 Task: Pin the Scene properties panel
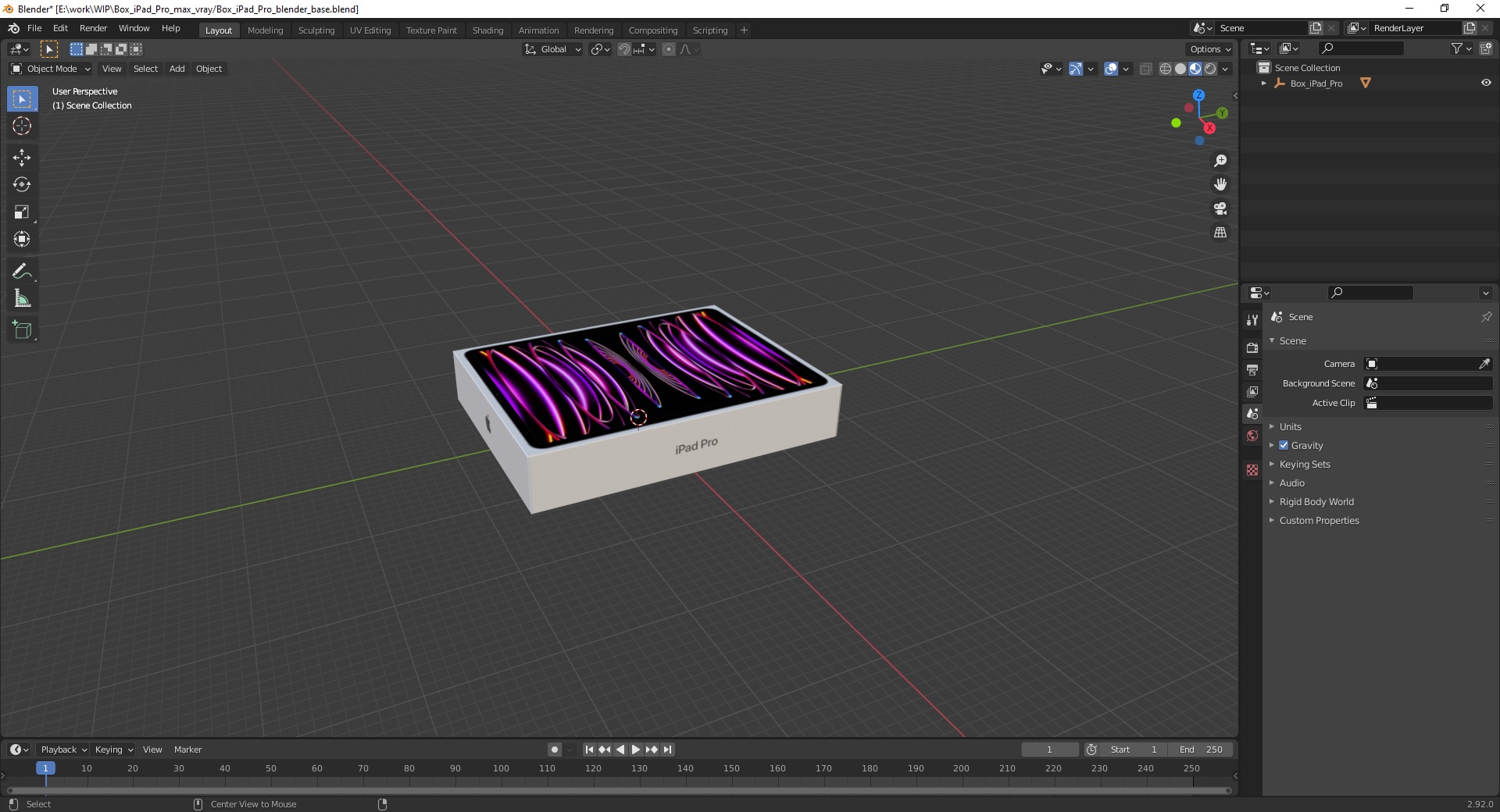pyautogui.click(x=1486, y=317)
